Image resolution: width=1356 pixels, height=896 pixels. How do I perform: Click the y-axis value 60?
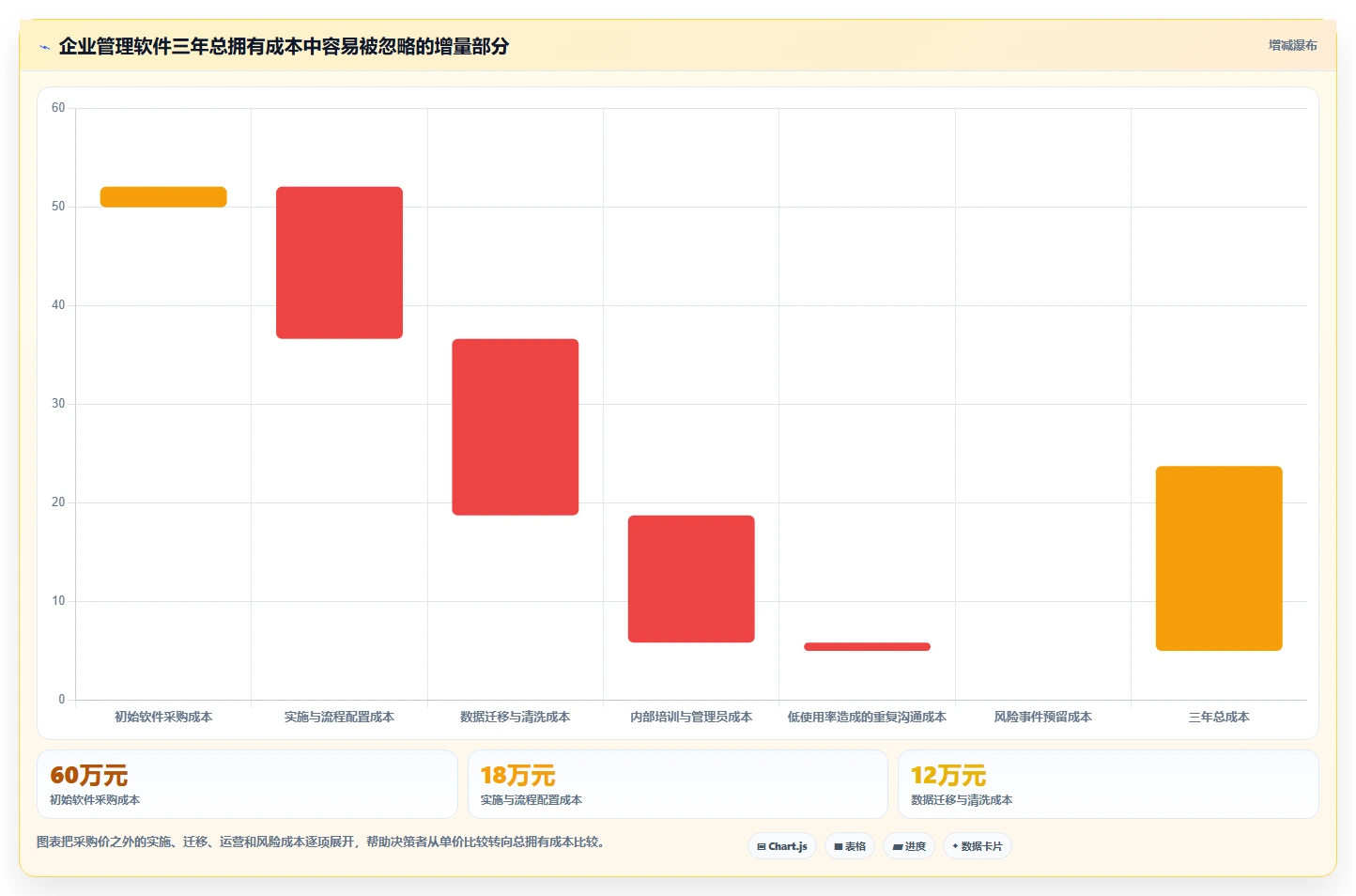click(x=58, y=108)
